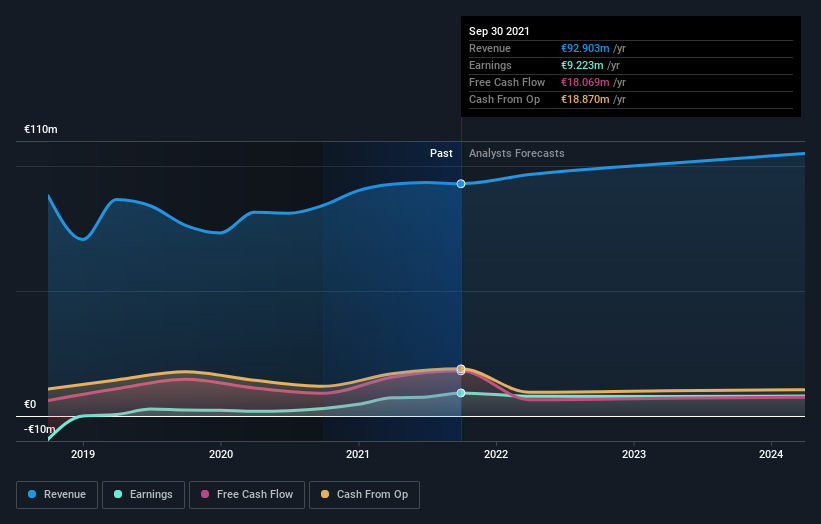
Task: Click the €18.069m free cash flow value
Action: (585, 82)
